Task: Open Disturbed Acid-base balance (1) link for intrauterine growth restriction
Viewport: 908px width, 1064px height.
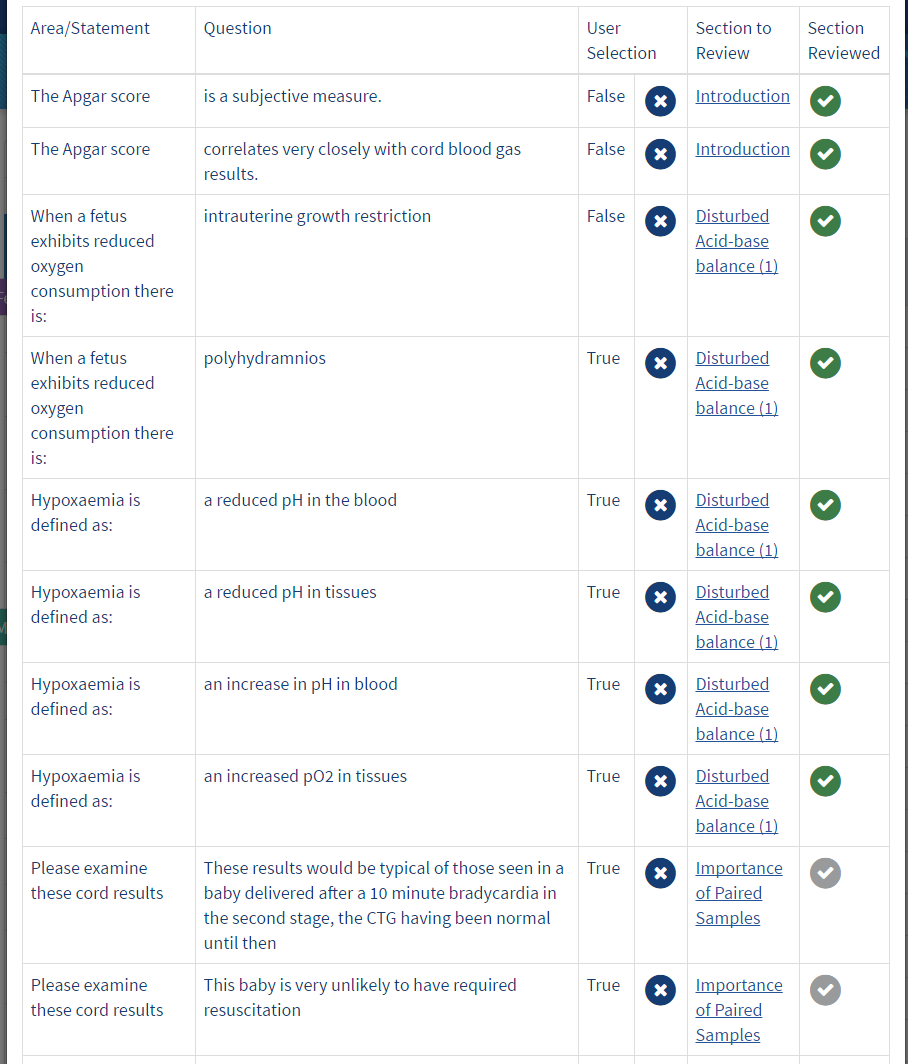Action: point(736,241)
